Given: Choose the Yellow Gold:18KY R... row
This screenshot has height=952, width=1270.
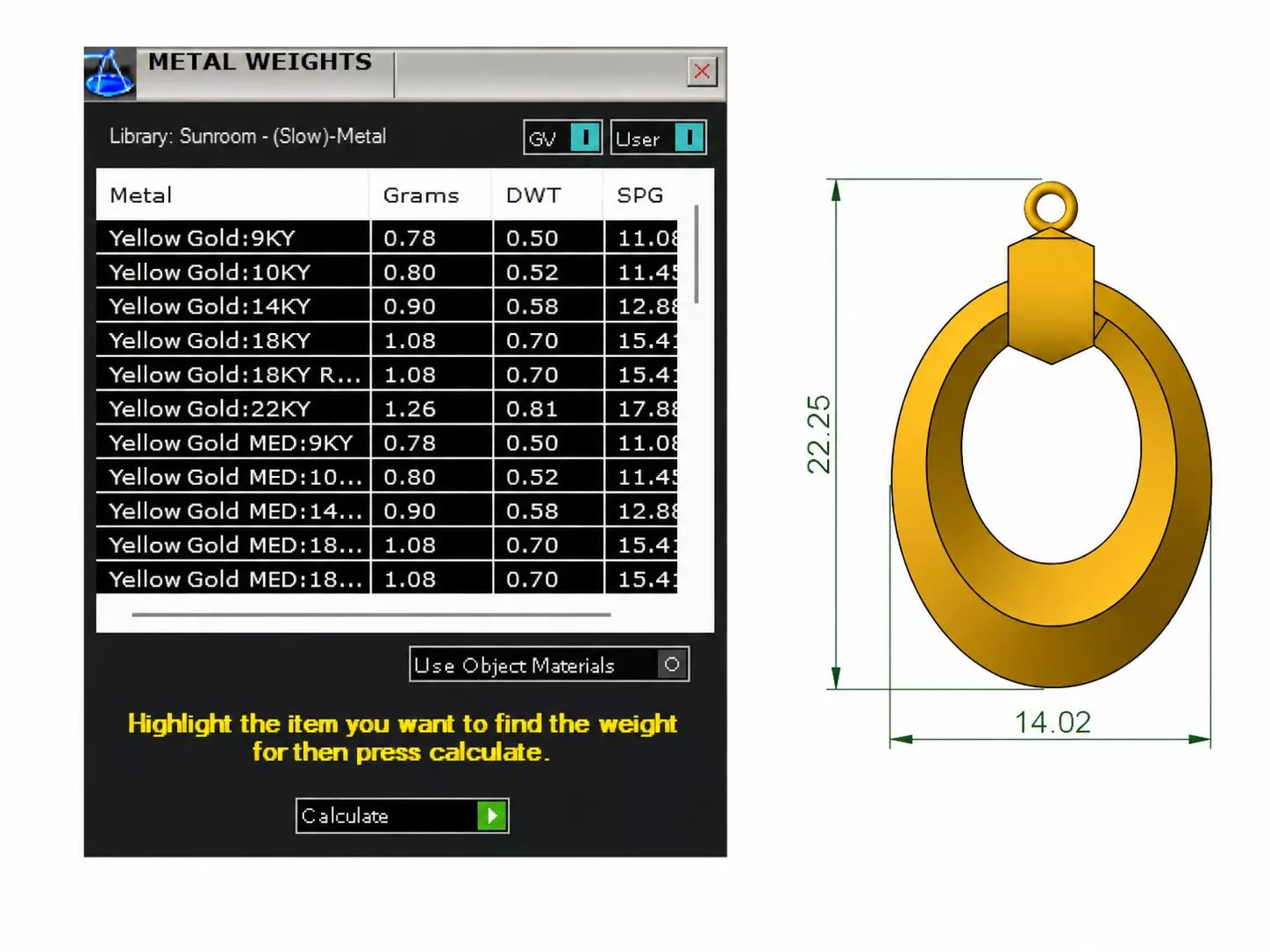Looking at the screenshot, I should coord(387,374).
